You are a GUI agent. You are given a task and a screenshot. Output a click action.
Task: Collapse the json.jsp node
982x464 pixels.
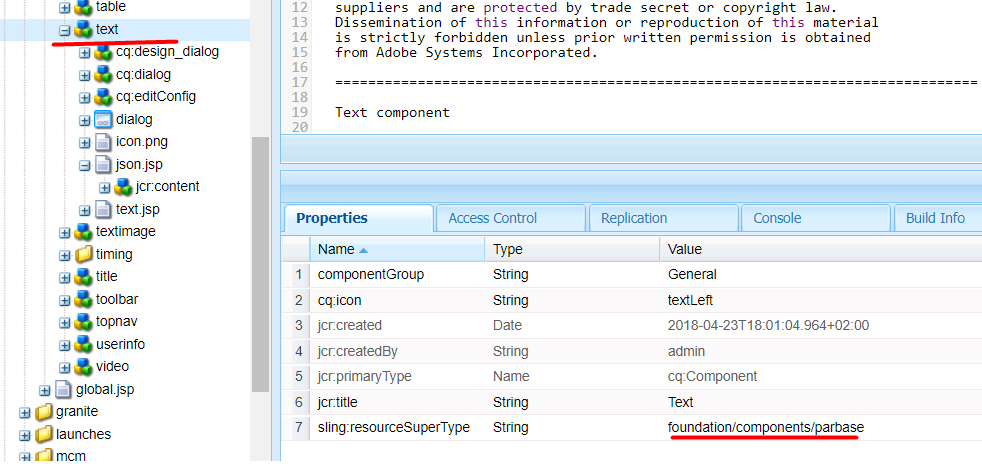pos(84,165)
